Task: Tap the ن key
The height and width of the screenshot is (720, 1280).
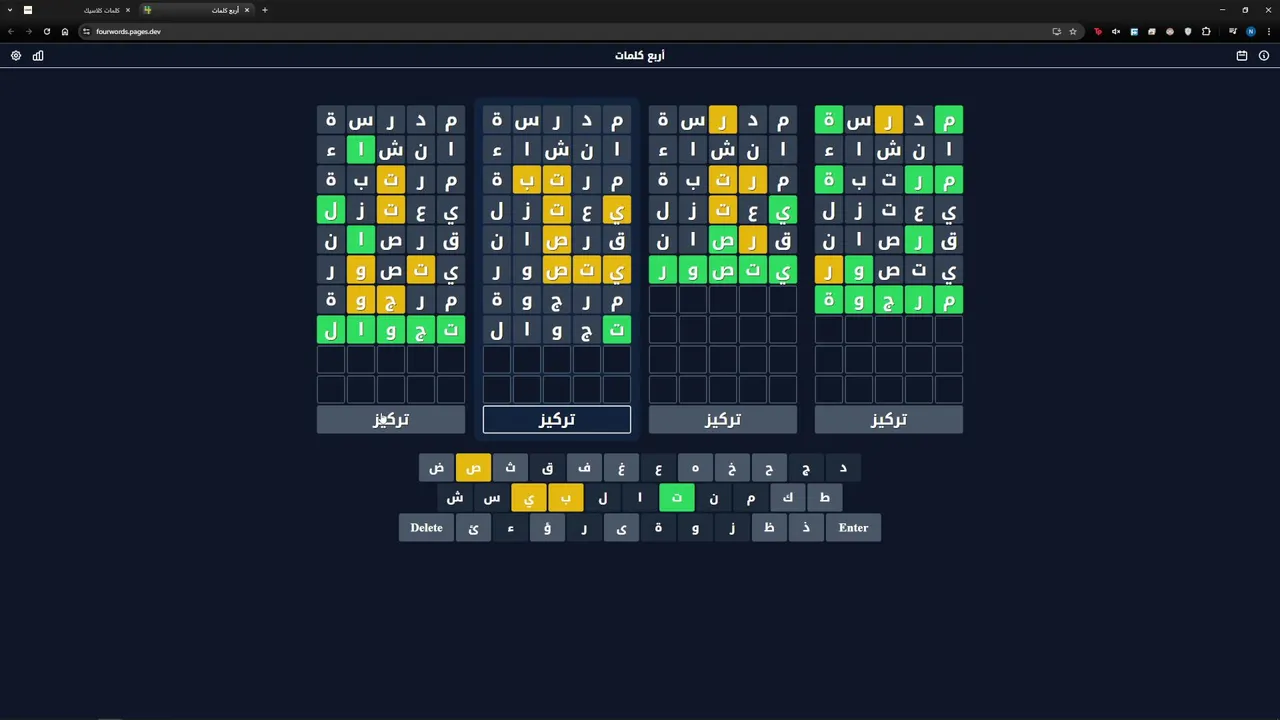Action: pos(714,498)
